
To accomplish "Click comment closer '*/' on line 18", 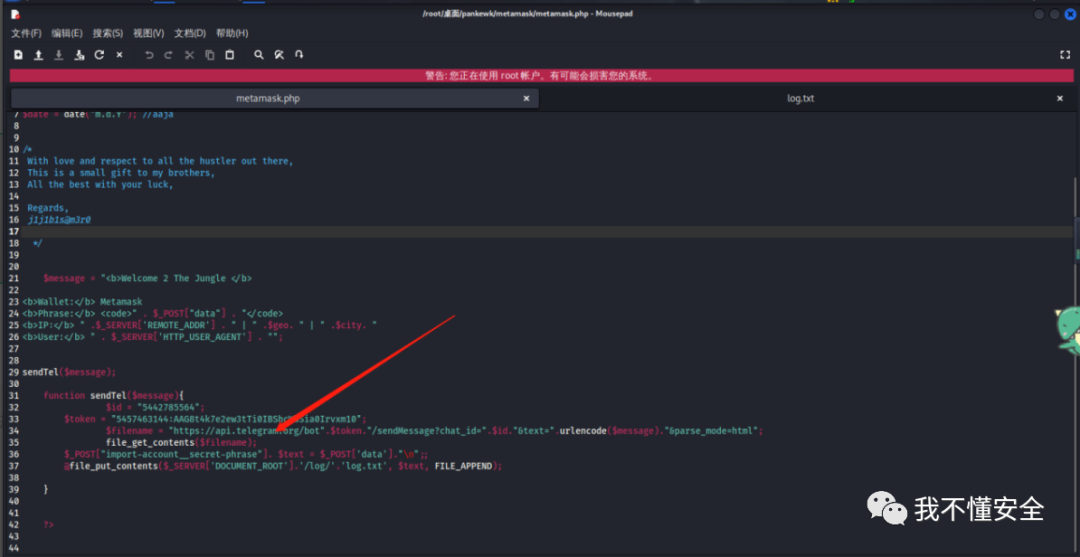I will [37, 243].
